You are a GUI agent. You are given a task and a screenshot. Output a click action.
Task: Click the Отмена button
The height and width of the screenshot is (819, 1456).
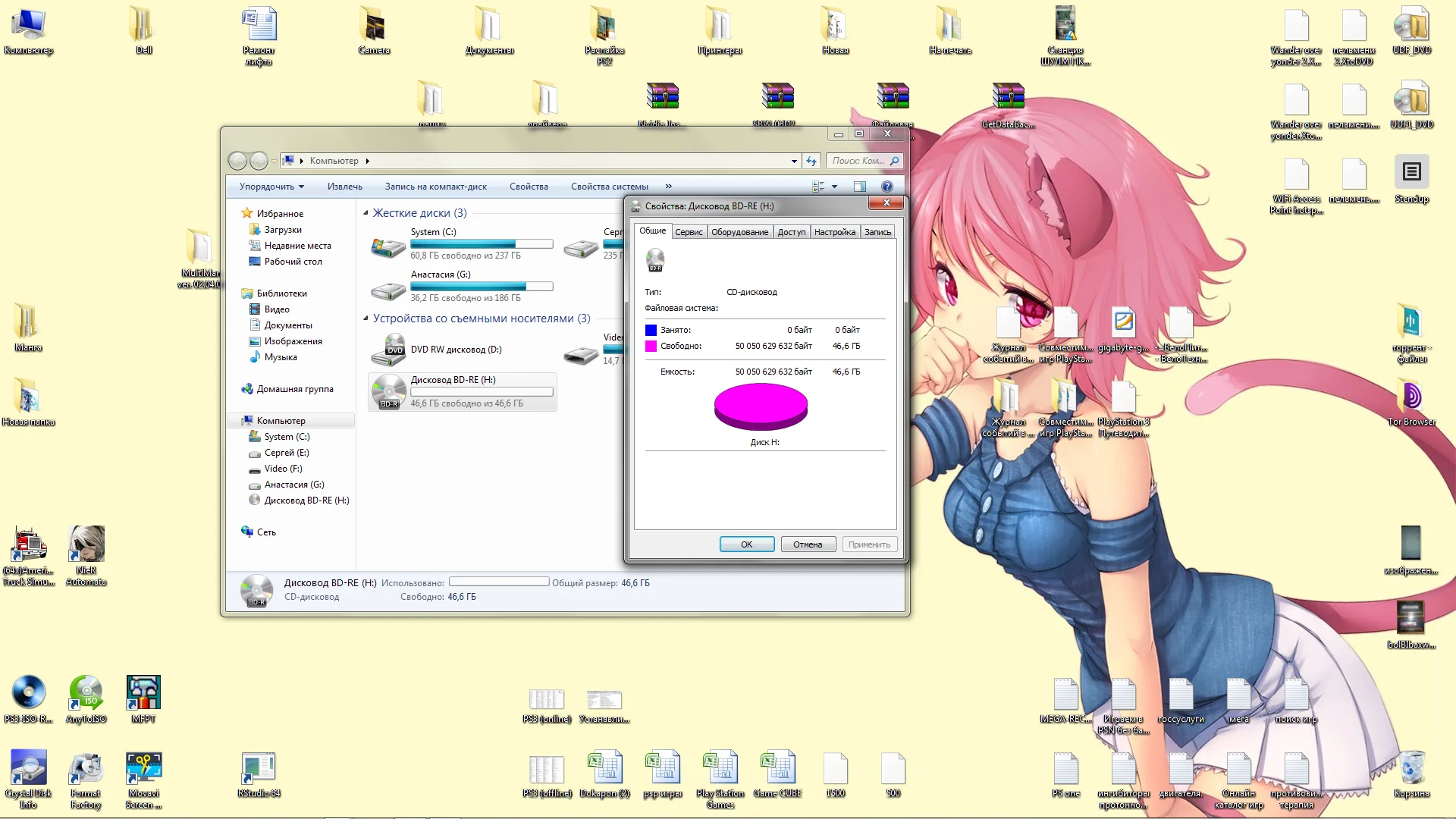pos(808,544)
